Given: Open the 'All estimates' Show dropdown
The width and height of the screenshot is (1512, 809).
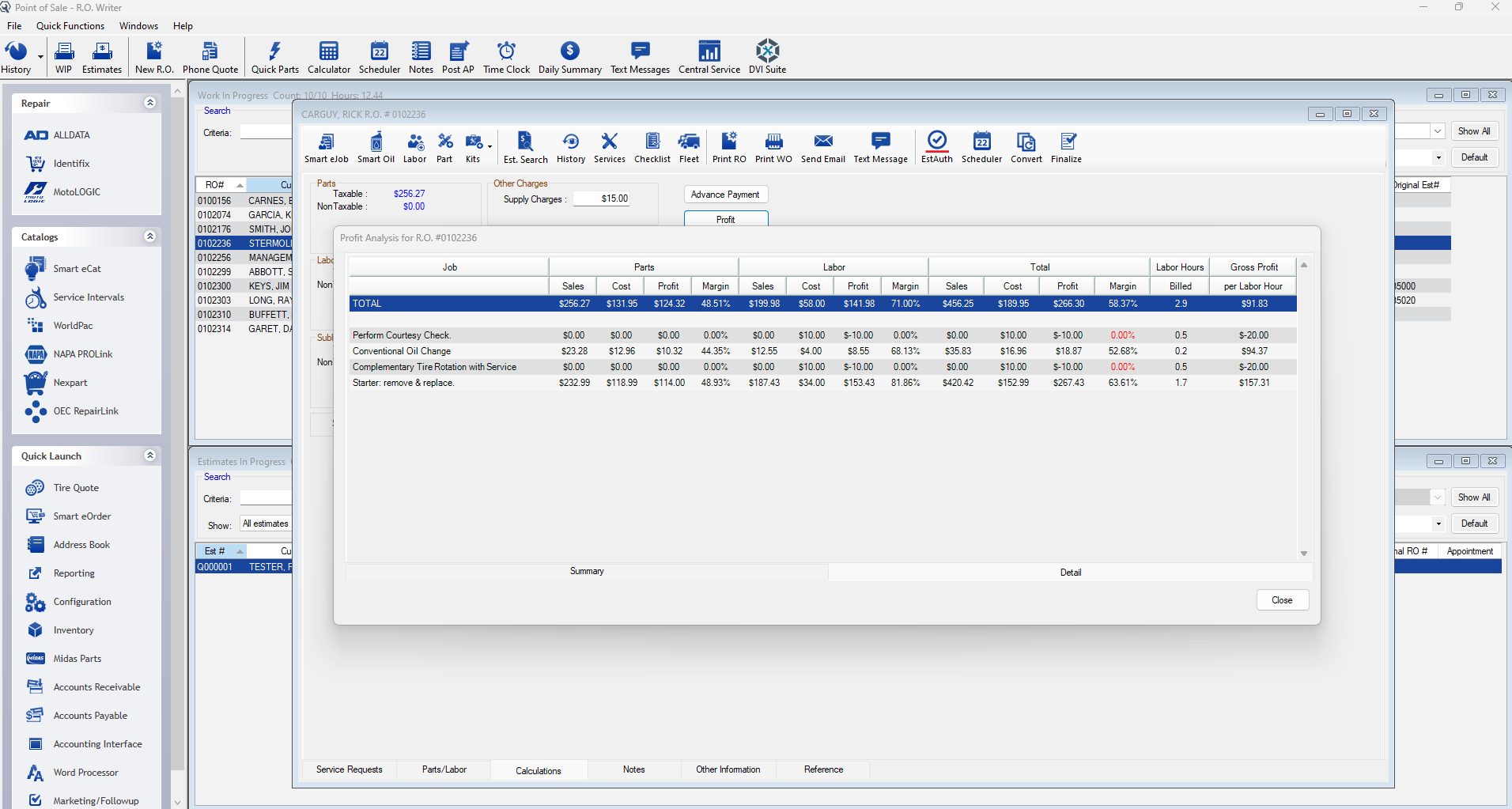Looking at the screenshot, I should 265,523.
